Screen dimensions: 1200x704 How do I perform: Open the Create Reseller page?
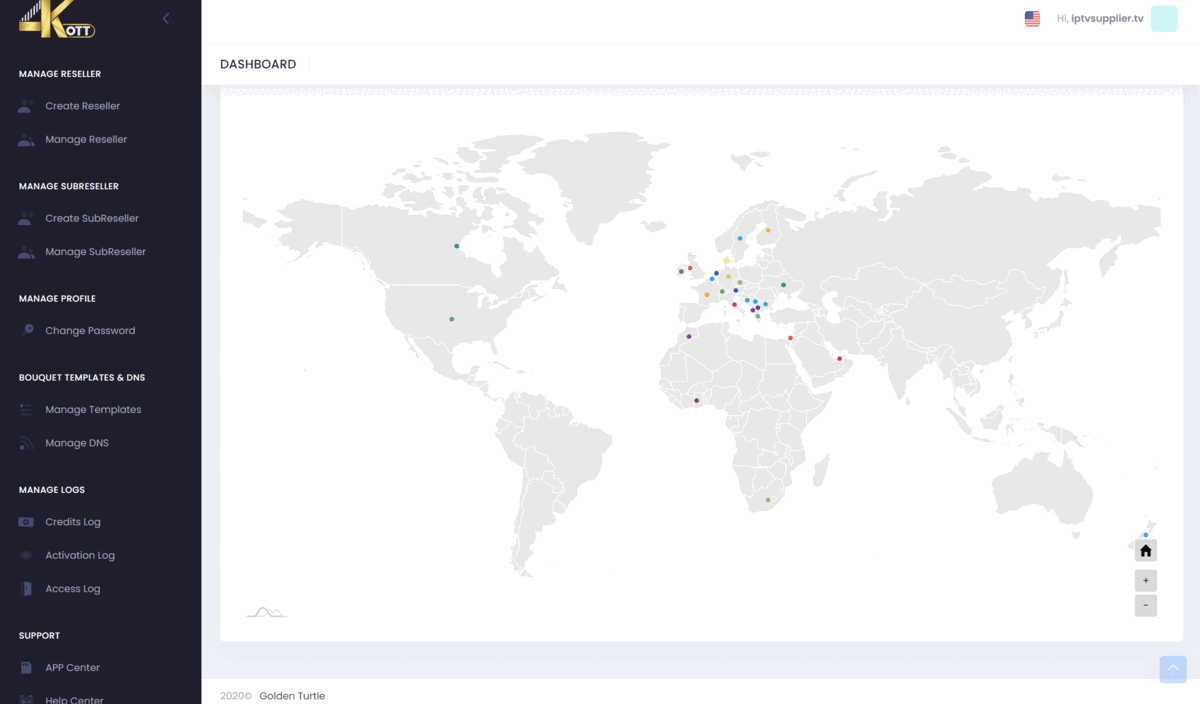click(x=82, y=106)
